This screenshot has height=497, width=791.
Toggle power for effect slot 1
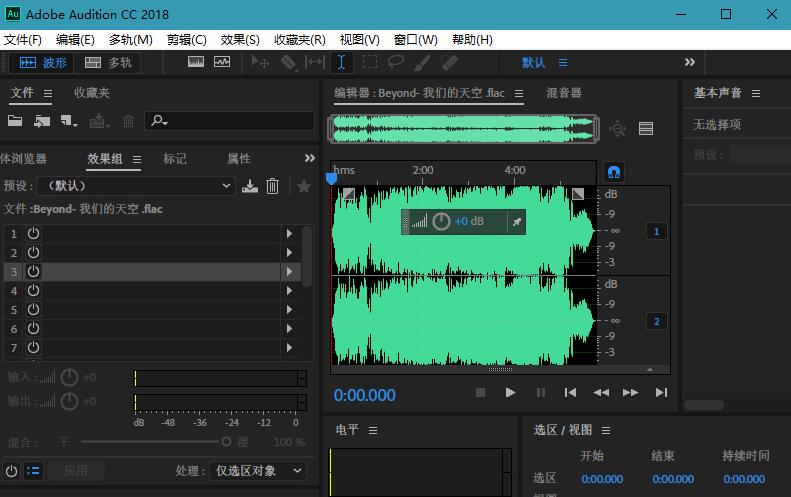point(33,234)
